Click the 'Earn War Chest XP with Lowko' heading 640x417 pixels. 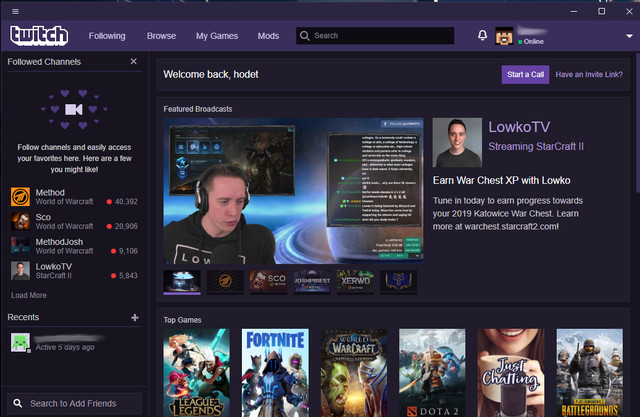502,180
